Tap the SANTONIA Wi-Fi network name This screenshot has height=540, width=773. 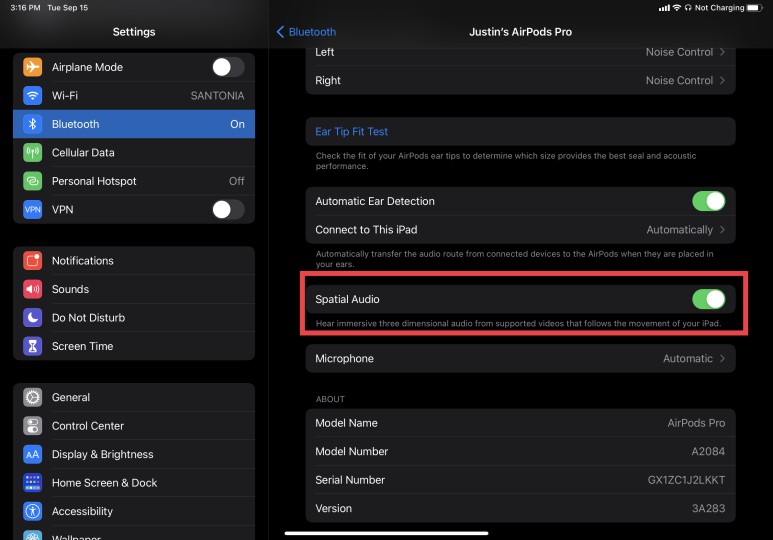(217, 96)
